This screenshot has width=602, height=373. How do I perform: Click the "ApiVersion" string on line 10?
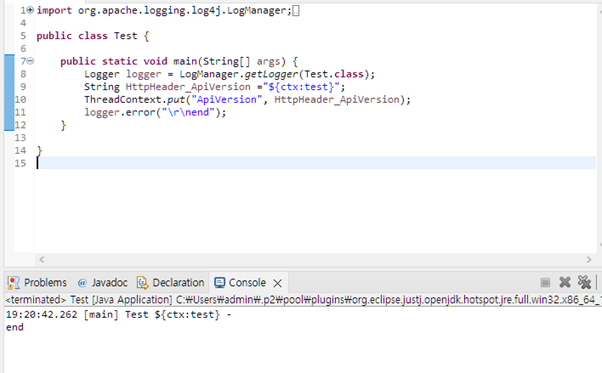(x=227, y=100)
